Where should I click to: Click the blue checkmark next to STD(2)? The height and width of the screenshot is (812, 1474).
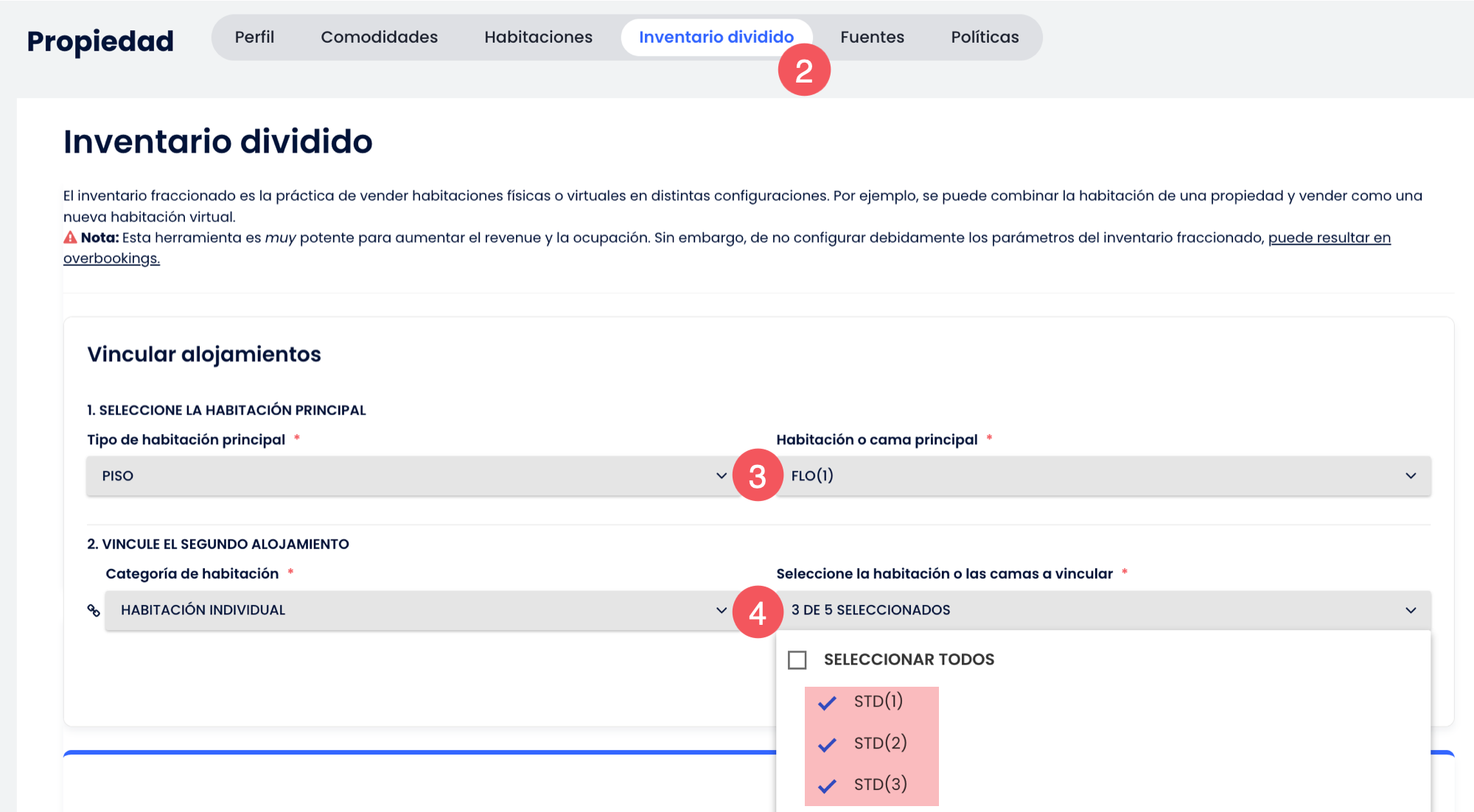coord(827,744)
